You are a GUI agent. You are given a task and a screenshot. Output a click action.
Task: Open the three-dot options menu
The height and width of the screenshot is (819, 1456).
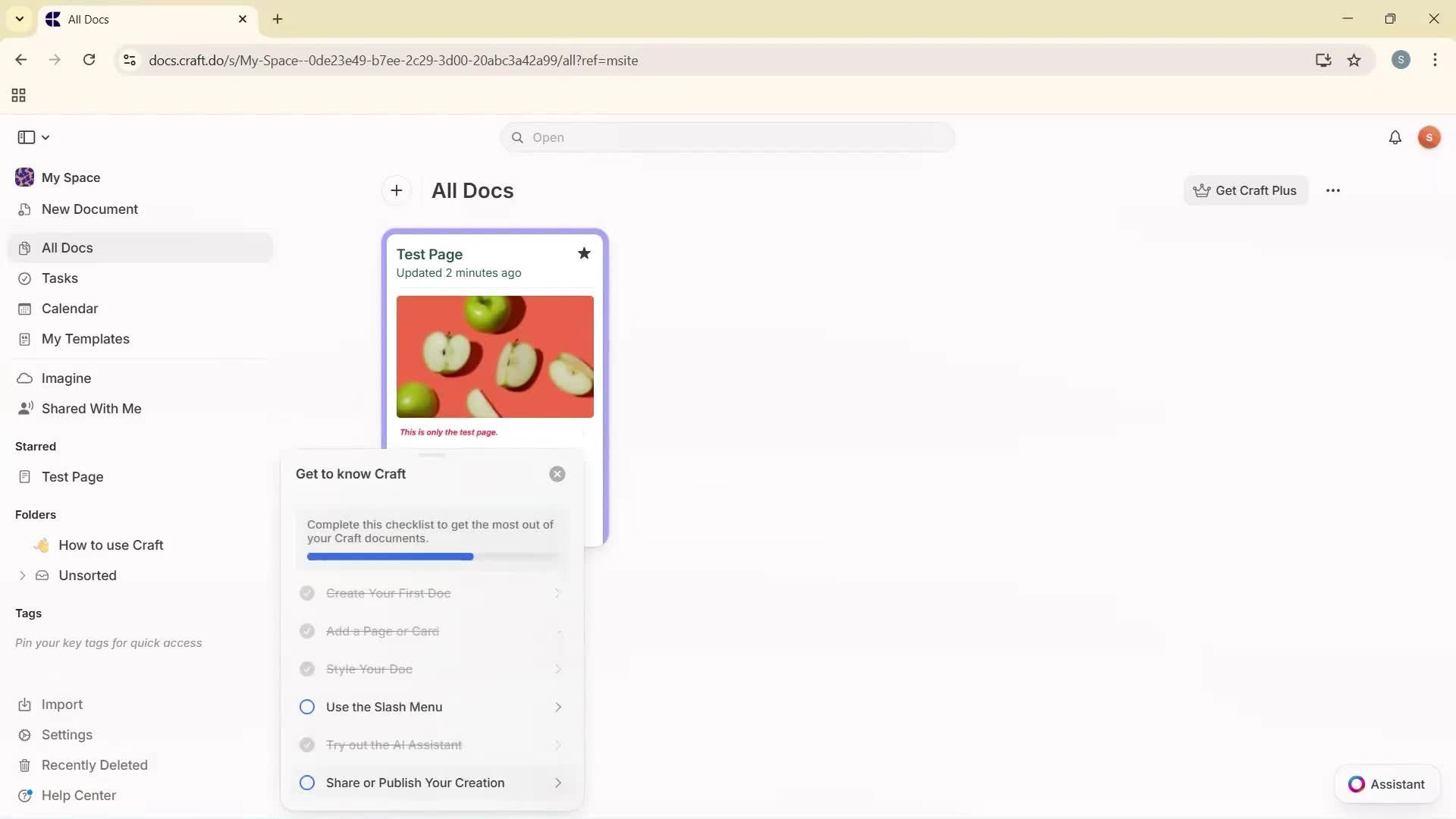pos(1333,190)
